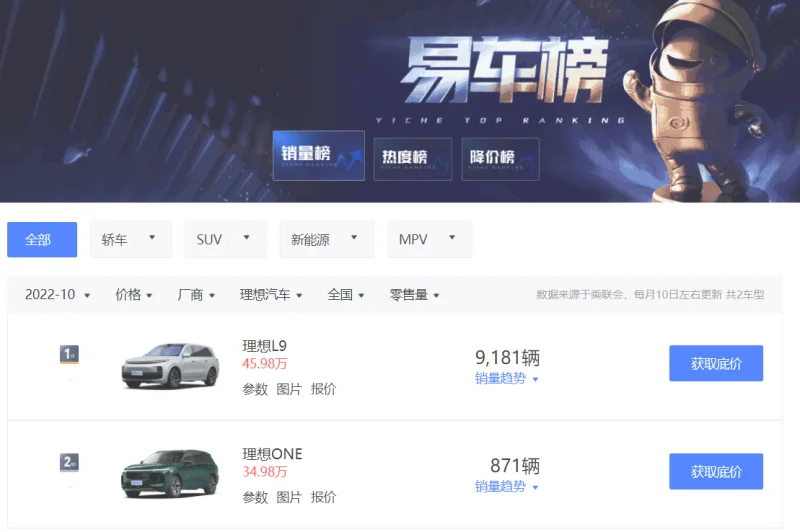This screenshot has height=532, width=800.
Task: Click the rank 2 badge icon
Action: 69,463
